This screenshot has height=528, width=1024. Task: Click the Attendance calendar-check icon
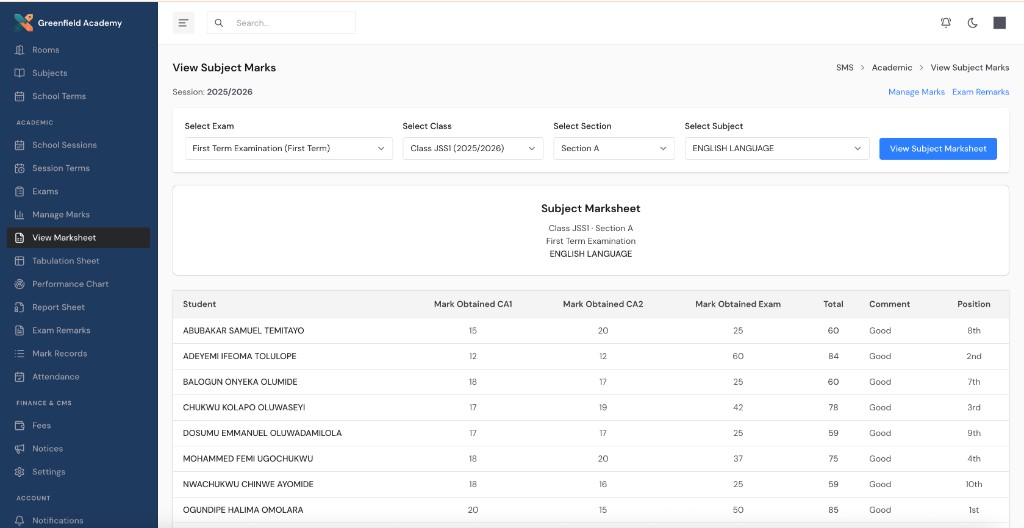pyautogui.click(x=20, y=376)
